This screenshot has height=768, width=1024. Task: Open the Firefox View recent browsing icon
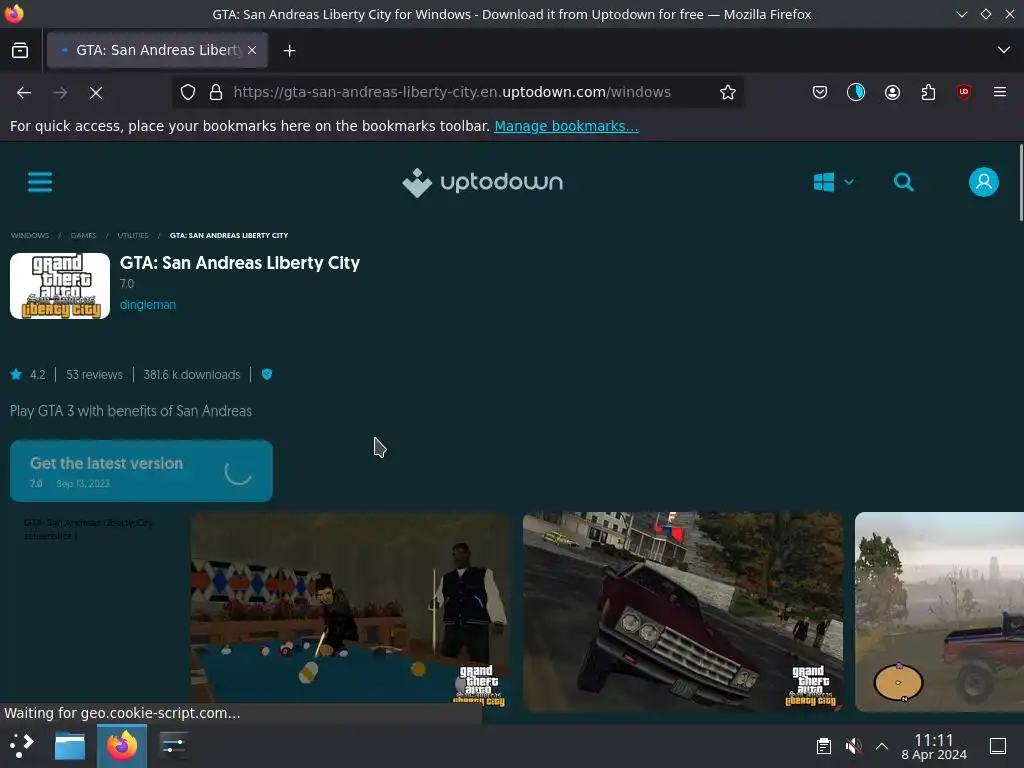point(20,50)
